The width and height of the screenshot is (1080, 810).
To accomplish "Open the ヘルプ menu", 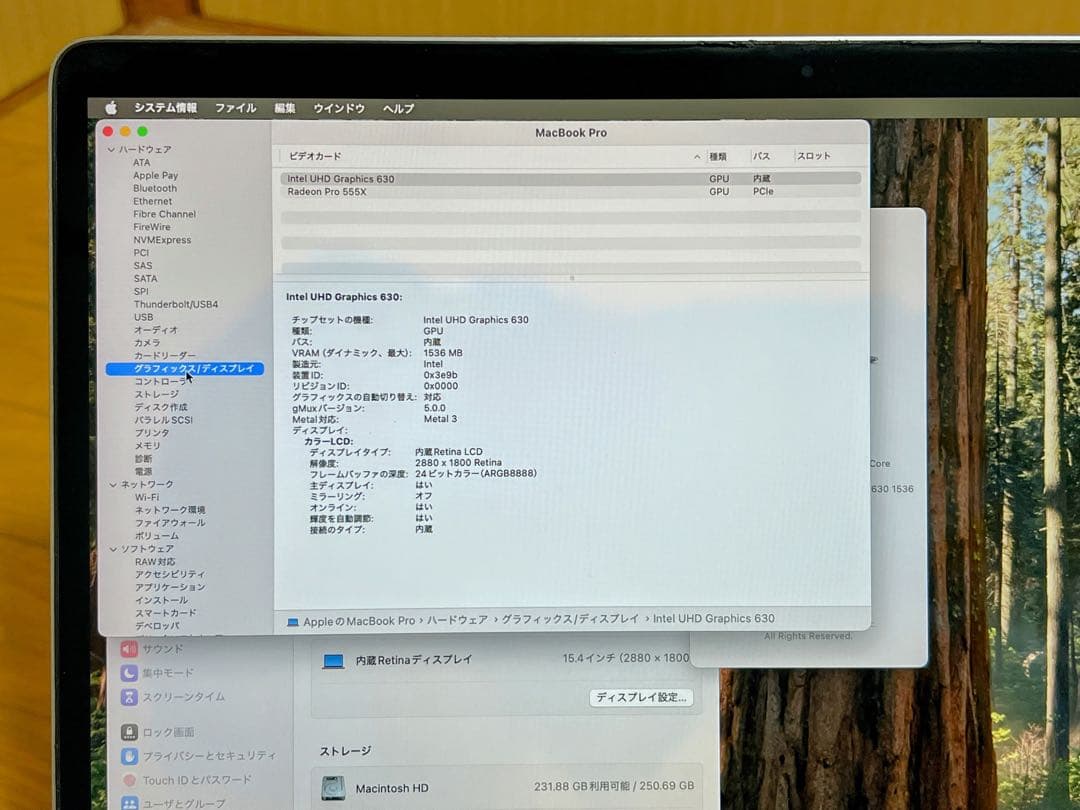I will (x=398, y=108).
